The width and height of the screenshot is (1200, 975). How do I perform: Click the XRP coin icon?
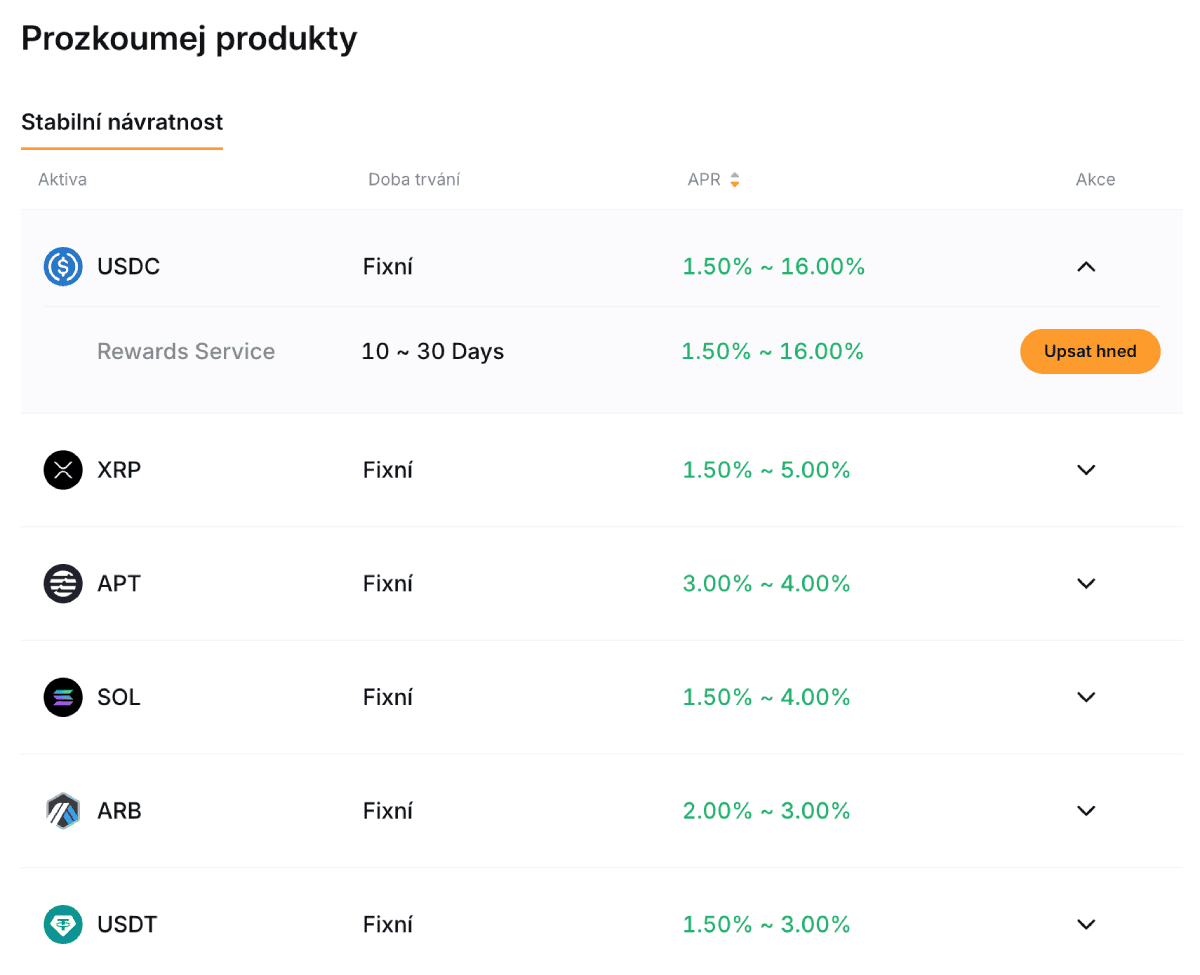pos(63,470)
